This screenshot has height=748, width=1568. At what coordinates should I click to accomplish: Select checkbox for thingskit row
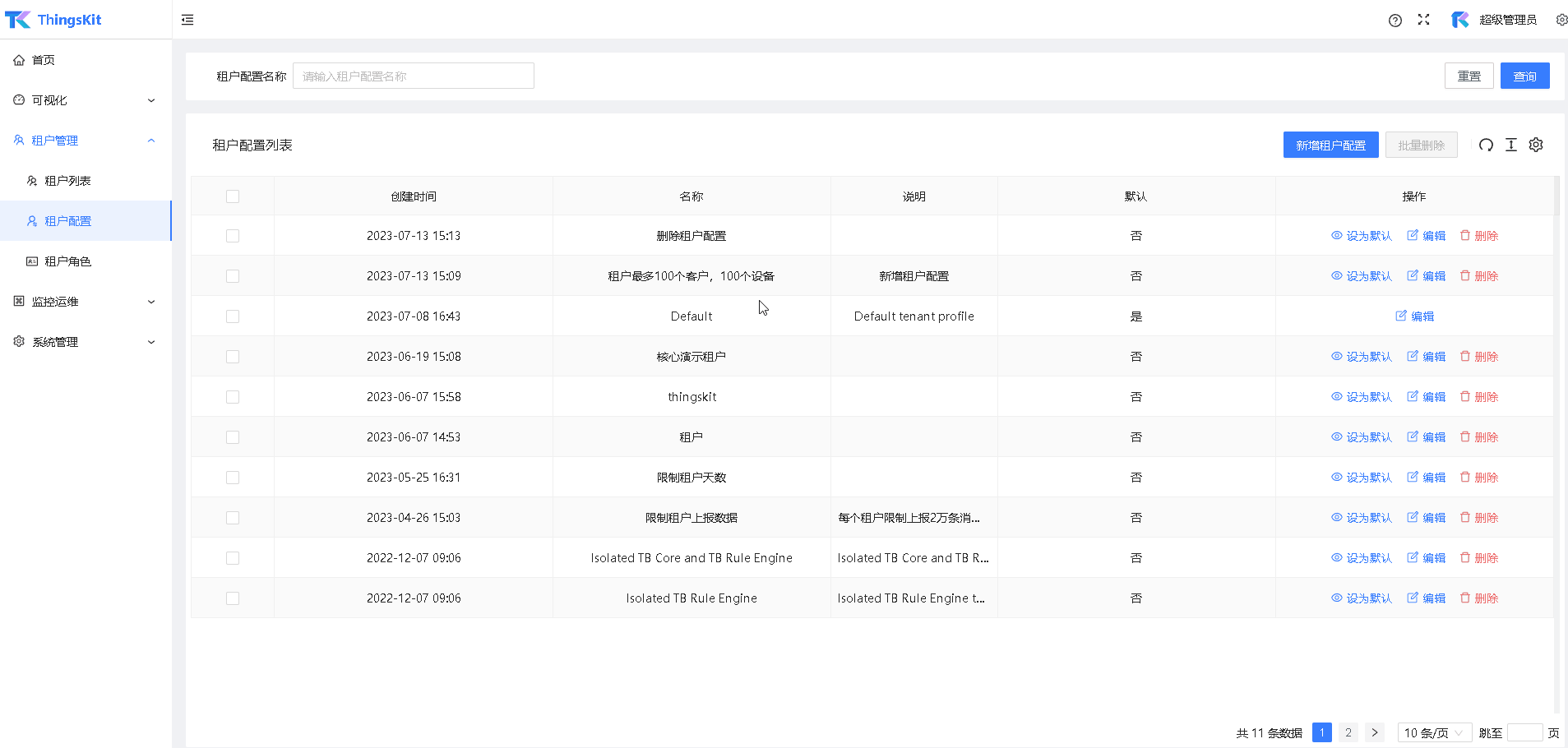(233, 397)
